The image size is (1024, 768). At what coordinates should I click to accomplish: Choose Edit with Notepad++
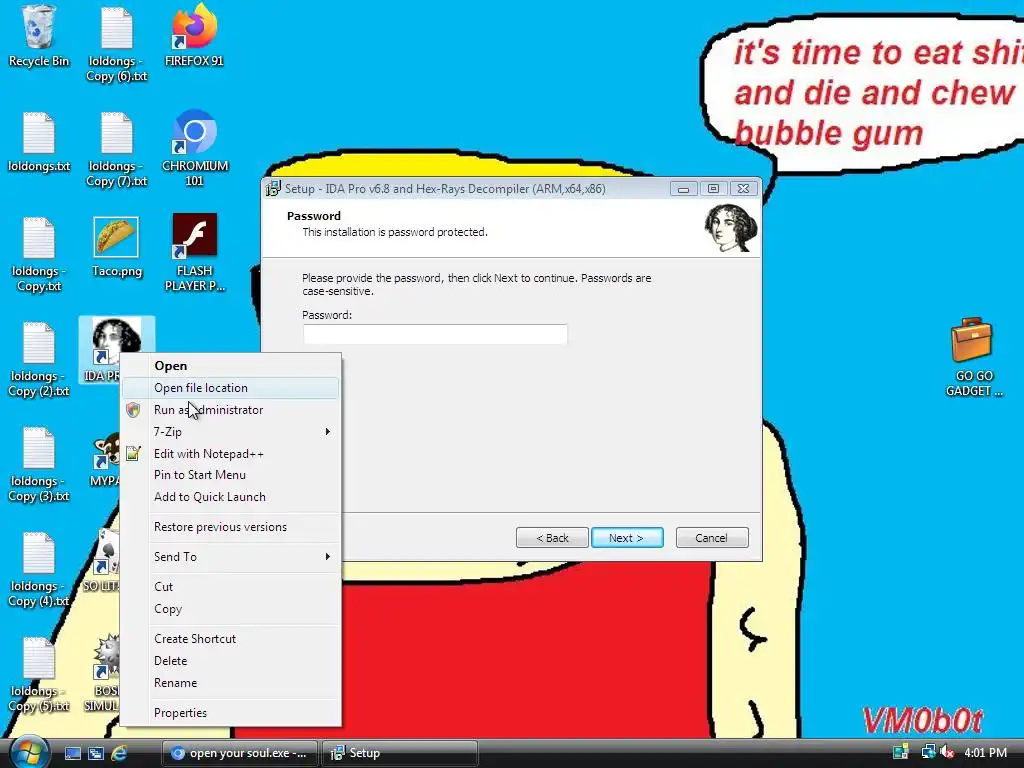click(x=231, y=454)
